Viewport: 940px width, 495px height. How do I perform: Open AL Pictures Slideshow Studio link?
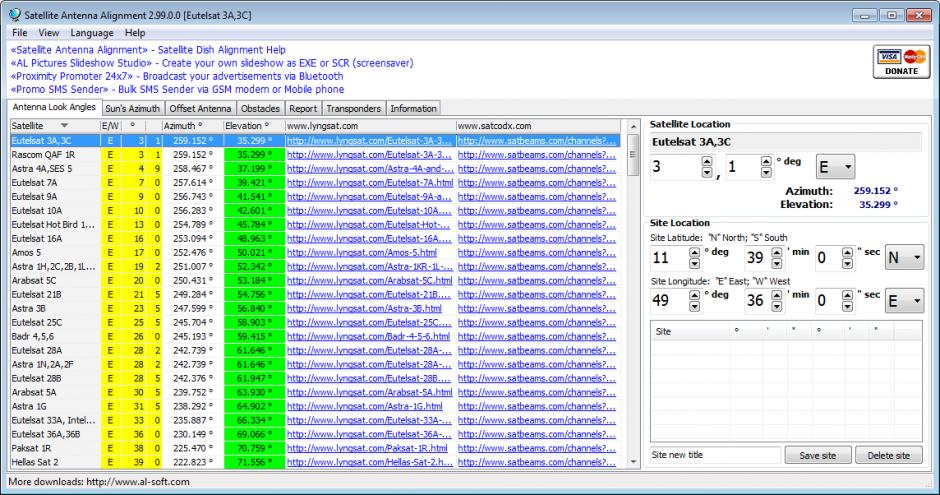coord(212,63)
